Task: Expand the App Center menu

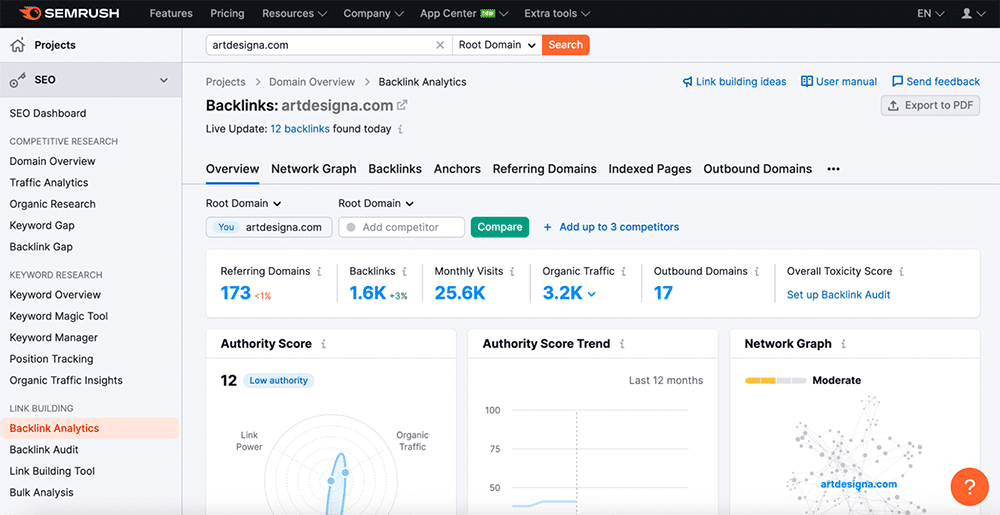Action: [x=464, y=13]
